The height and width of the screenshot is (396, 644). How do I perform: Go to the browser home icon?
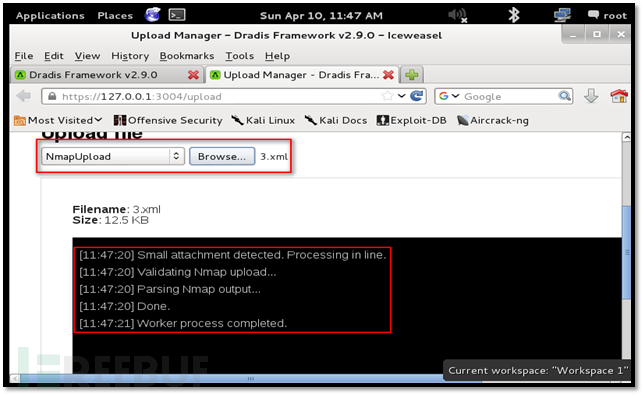(x=619, y=96)
